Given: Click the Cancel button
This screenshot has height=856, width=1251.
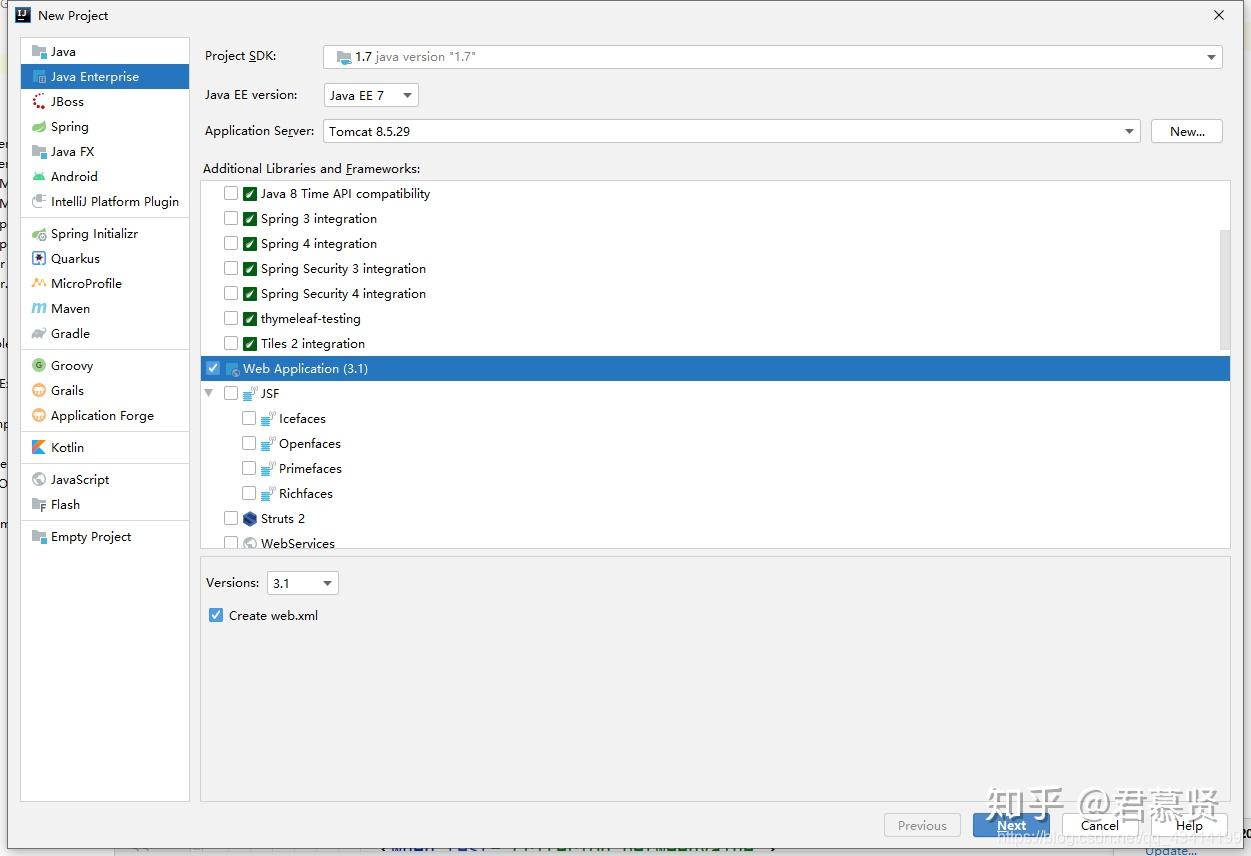Looking at the screenshot, I should point(1099,825).
